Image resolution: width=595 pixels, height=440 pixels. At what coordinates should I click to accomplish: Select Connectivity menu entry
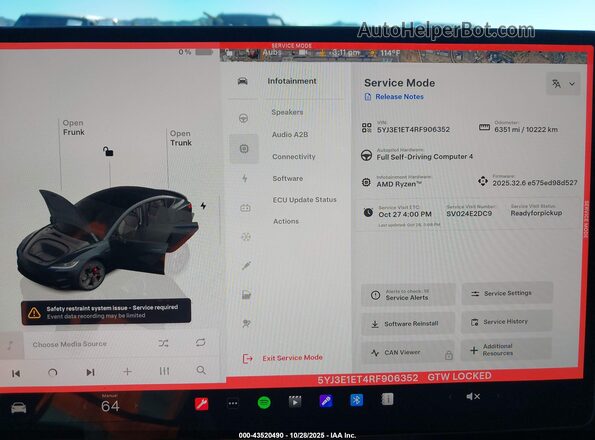coord(294,156)
